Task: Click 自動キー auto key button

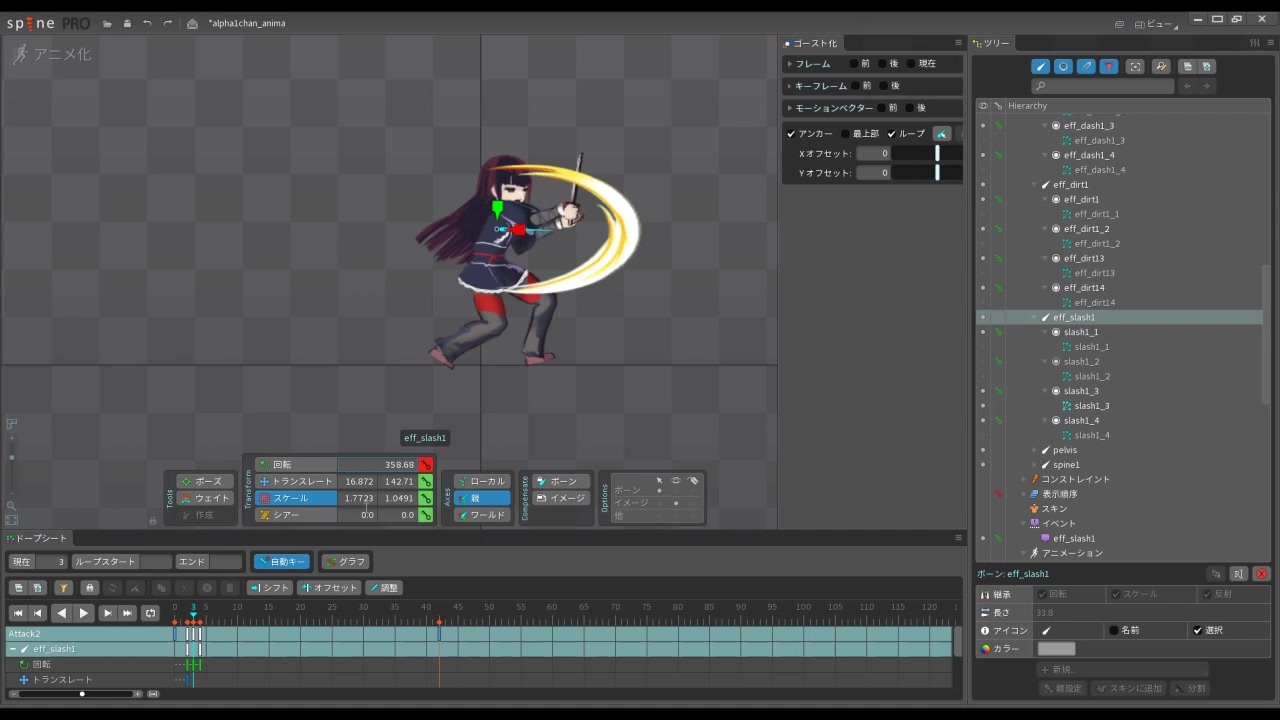Action: click(281, 562)
